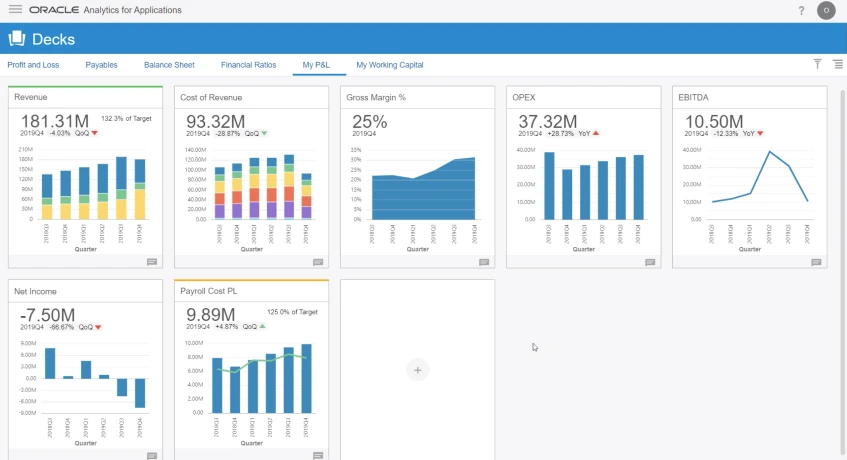Click the 9.89M payroll cost value

211,314
